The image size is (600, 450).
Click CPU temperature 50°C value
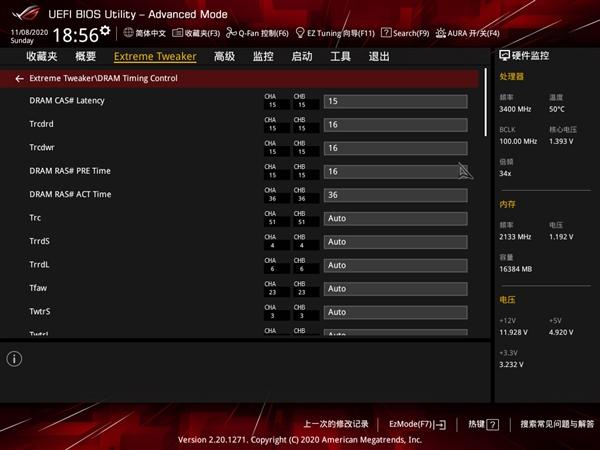[x=557, y=109]
